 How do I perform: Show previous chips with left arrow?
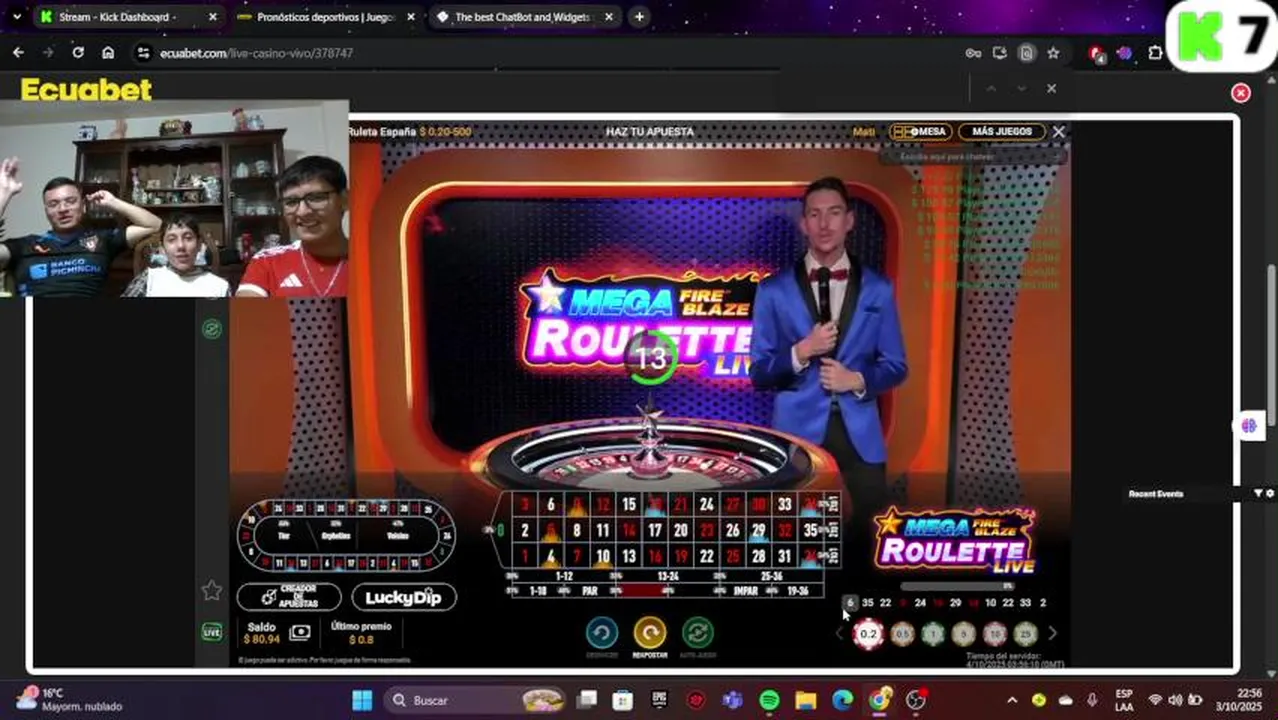(840, 634)
